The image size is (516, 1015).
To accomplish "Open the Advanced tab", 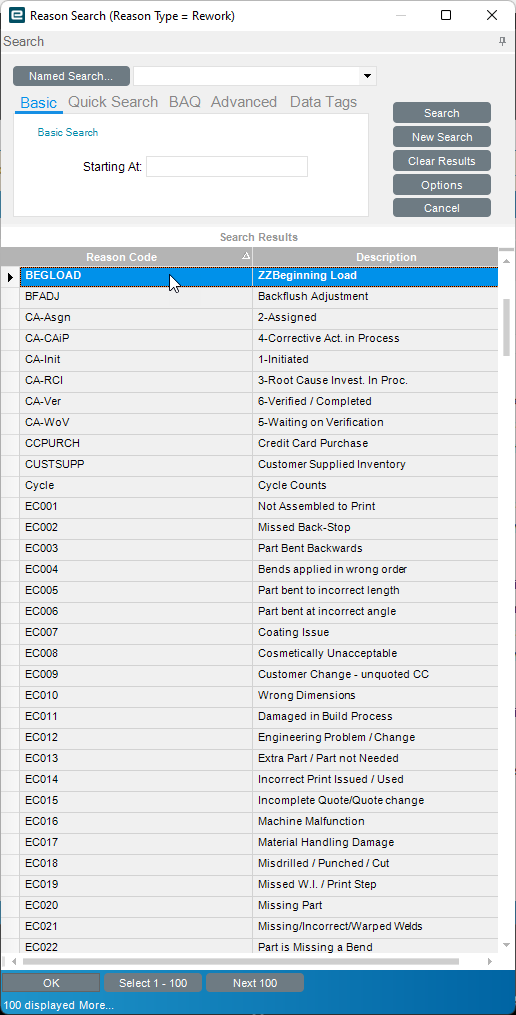I will [x=244, y=102].
